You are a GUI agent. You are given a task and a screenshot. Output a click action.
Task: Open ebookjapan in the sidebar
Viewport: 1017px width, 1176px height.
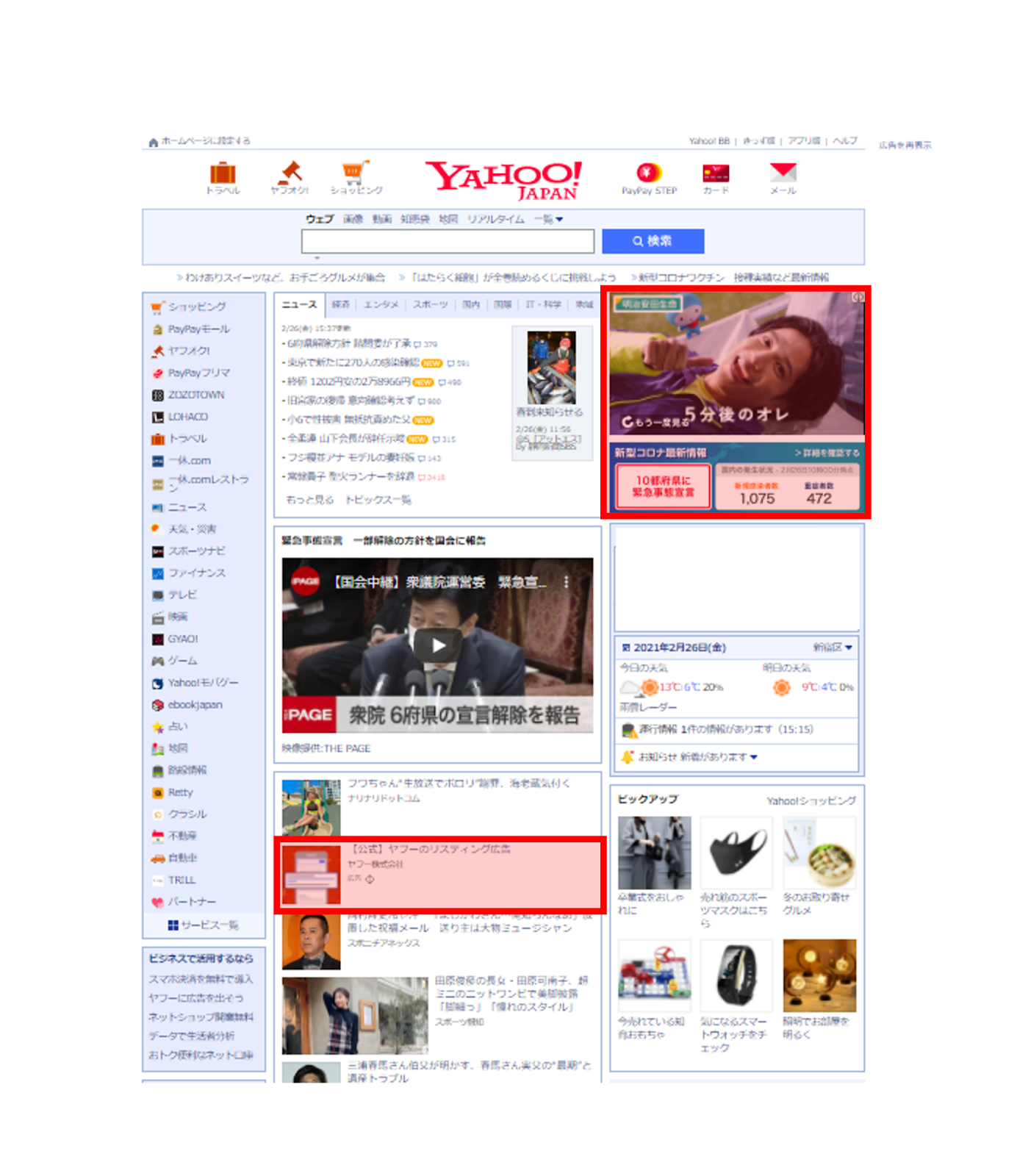tap(194, 705)
